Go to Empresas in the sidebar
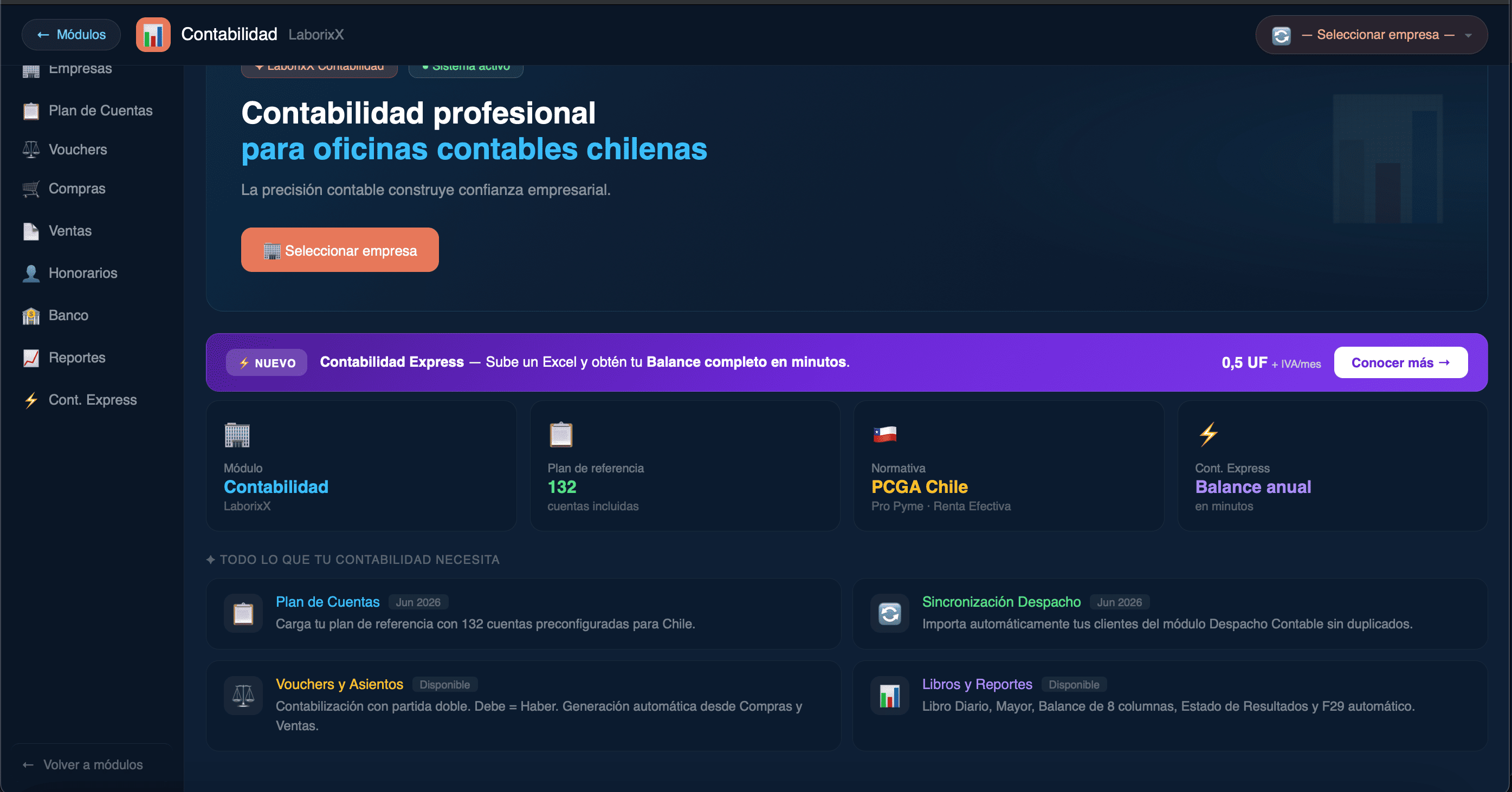 (80, 69)
